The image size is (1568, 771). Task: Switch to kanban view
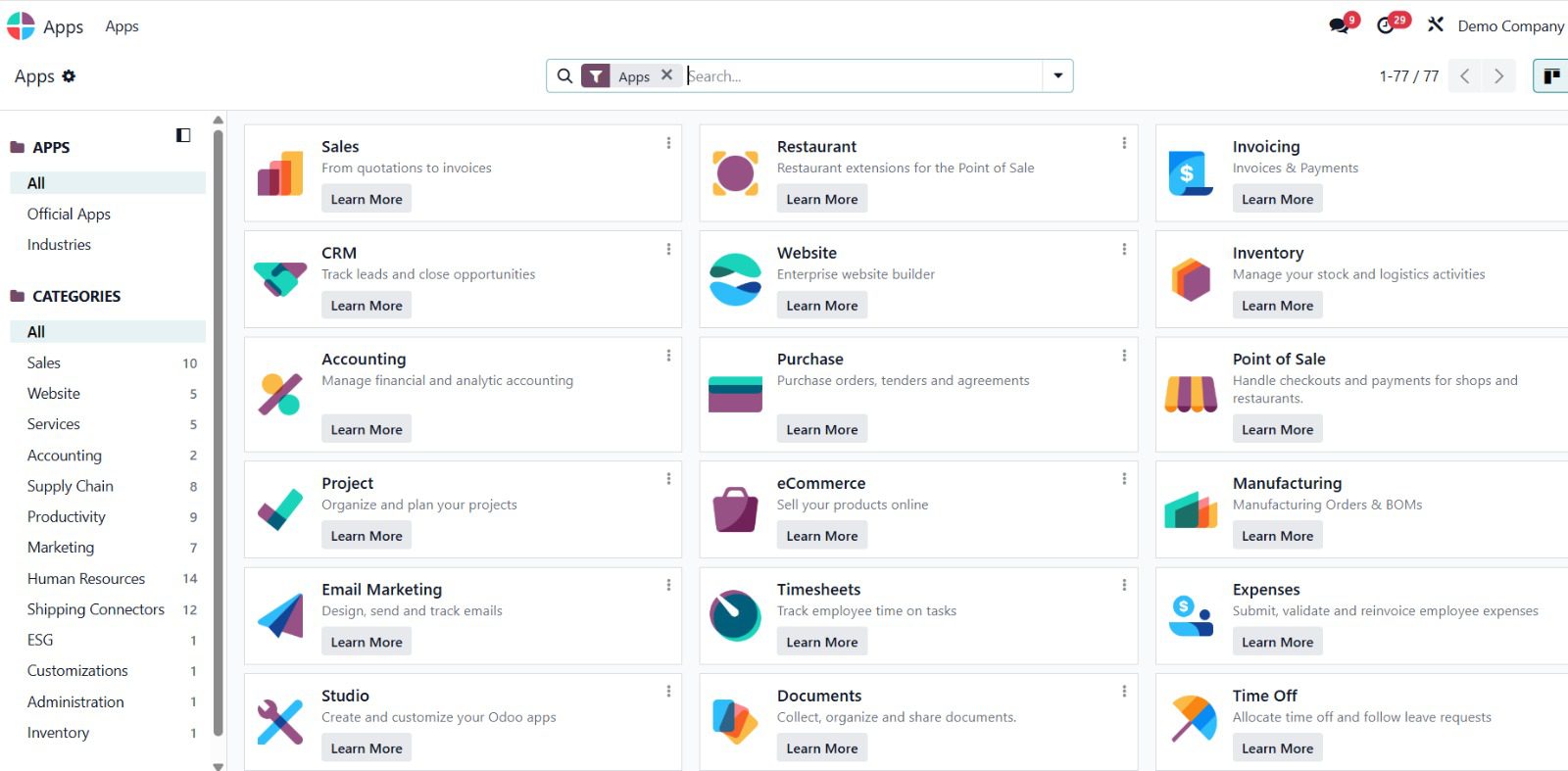pos(1550,76)
